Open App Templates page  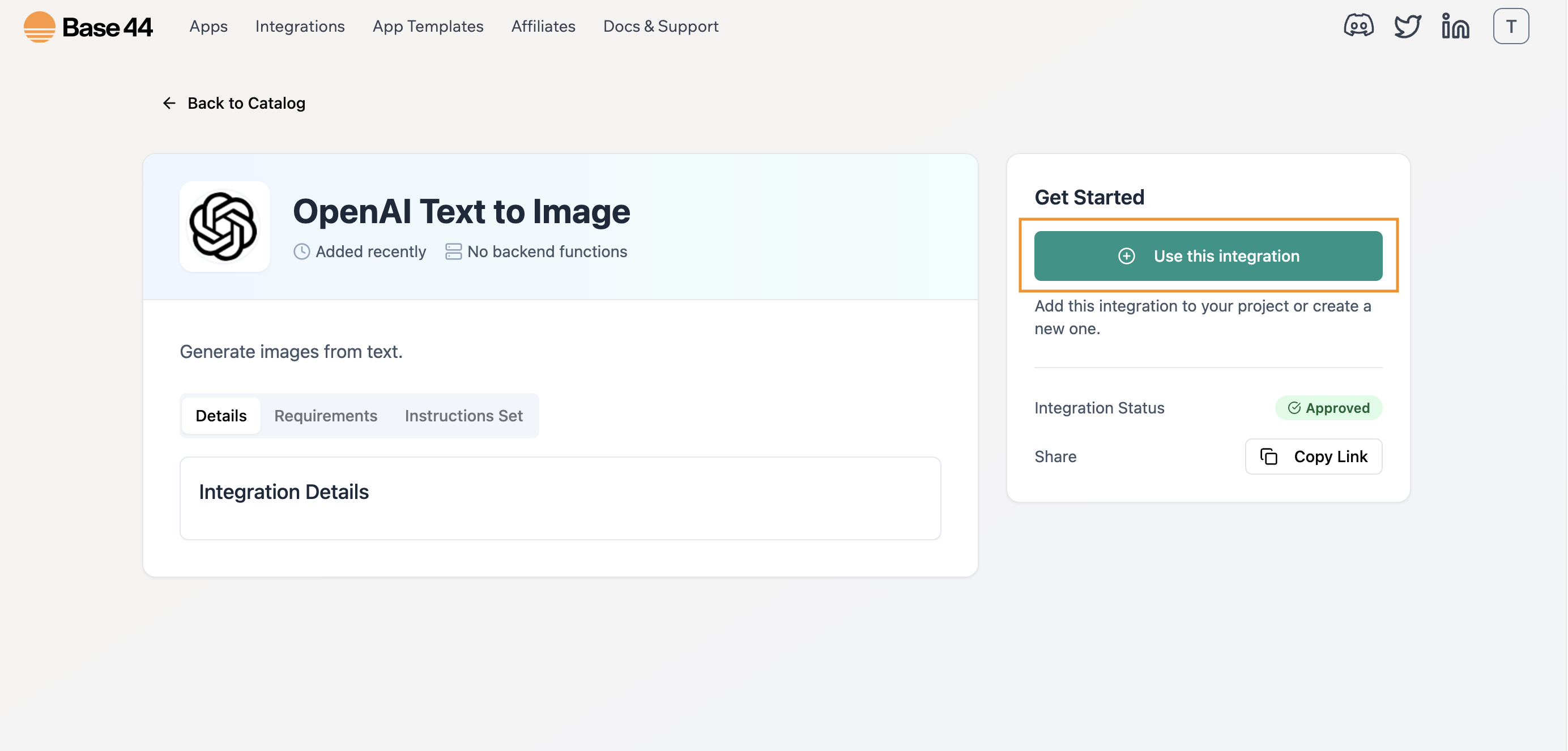tap(427, 26)
